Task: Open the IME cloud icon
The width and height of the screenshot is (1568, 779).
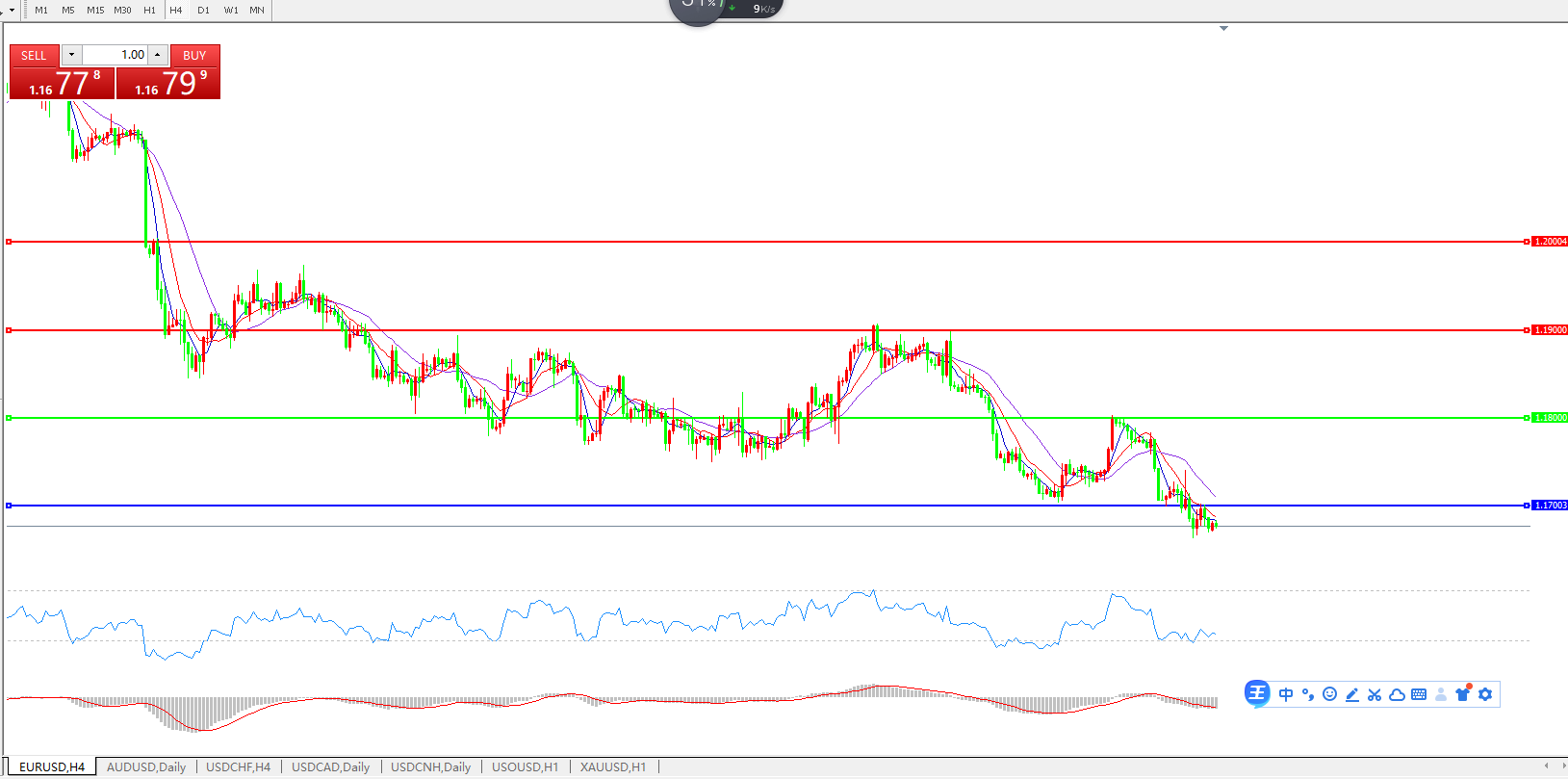Action: (1396, 694)
